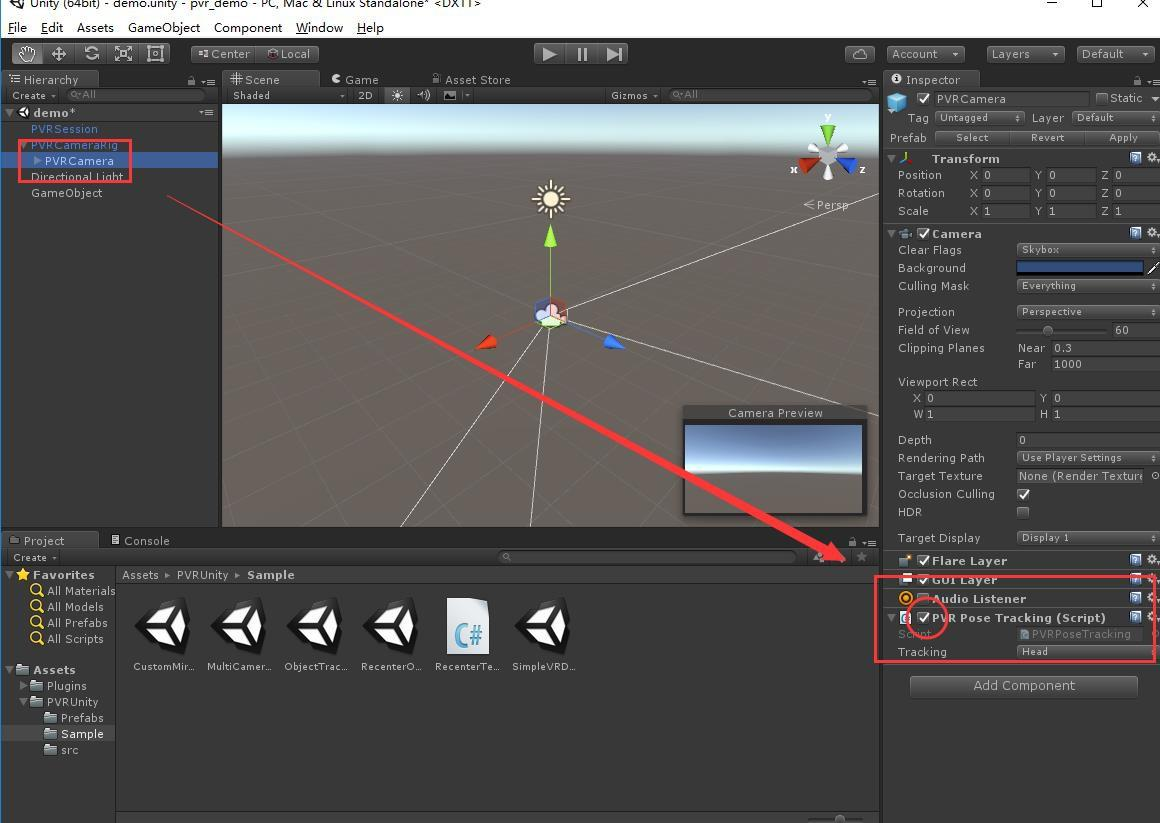1160x823 pixels.
Task: Open the Target Display dropdown
Action: 1088,537
